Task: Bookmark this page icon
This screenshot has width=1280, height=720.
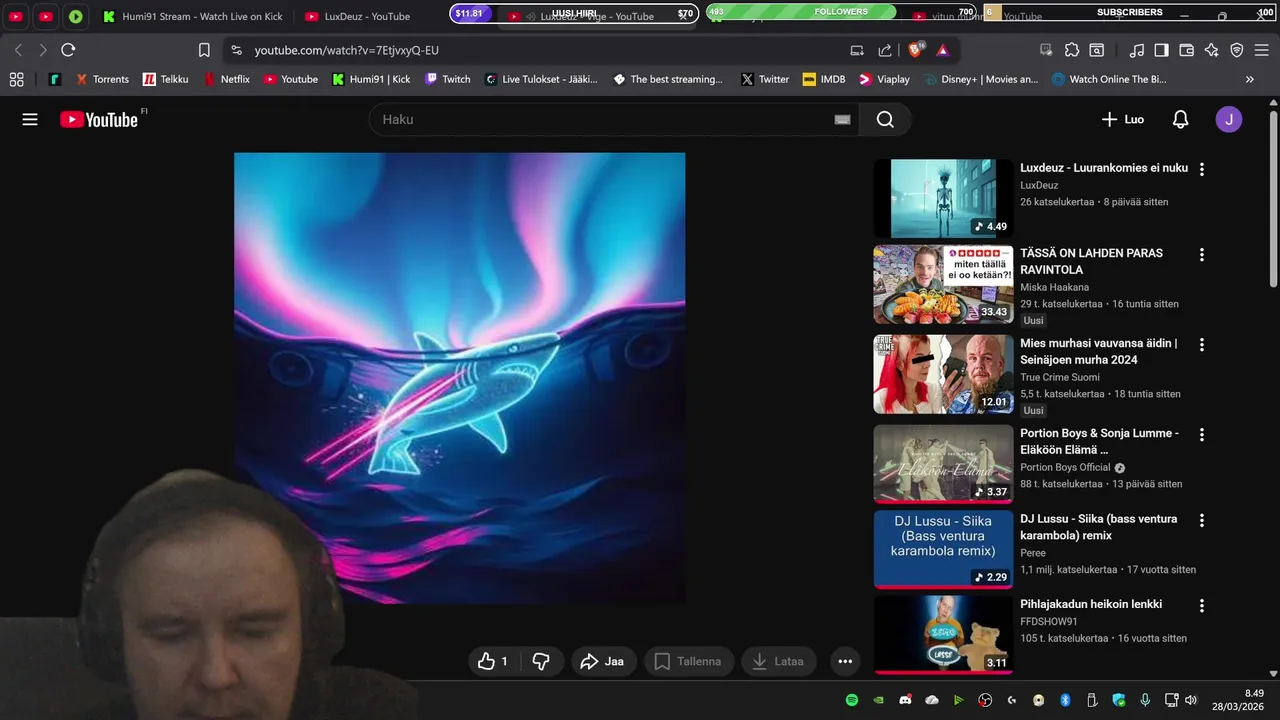Action: point(204,50)
